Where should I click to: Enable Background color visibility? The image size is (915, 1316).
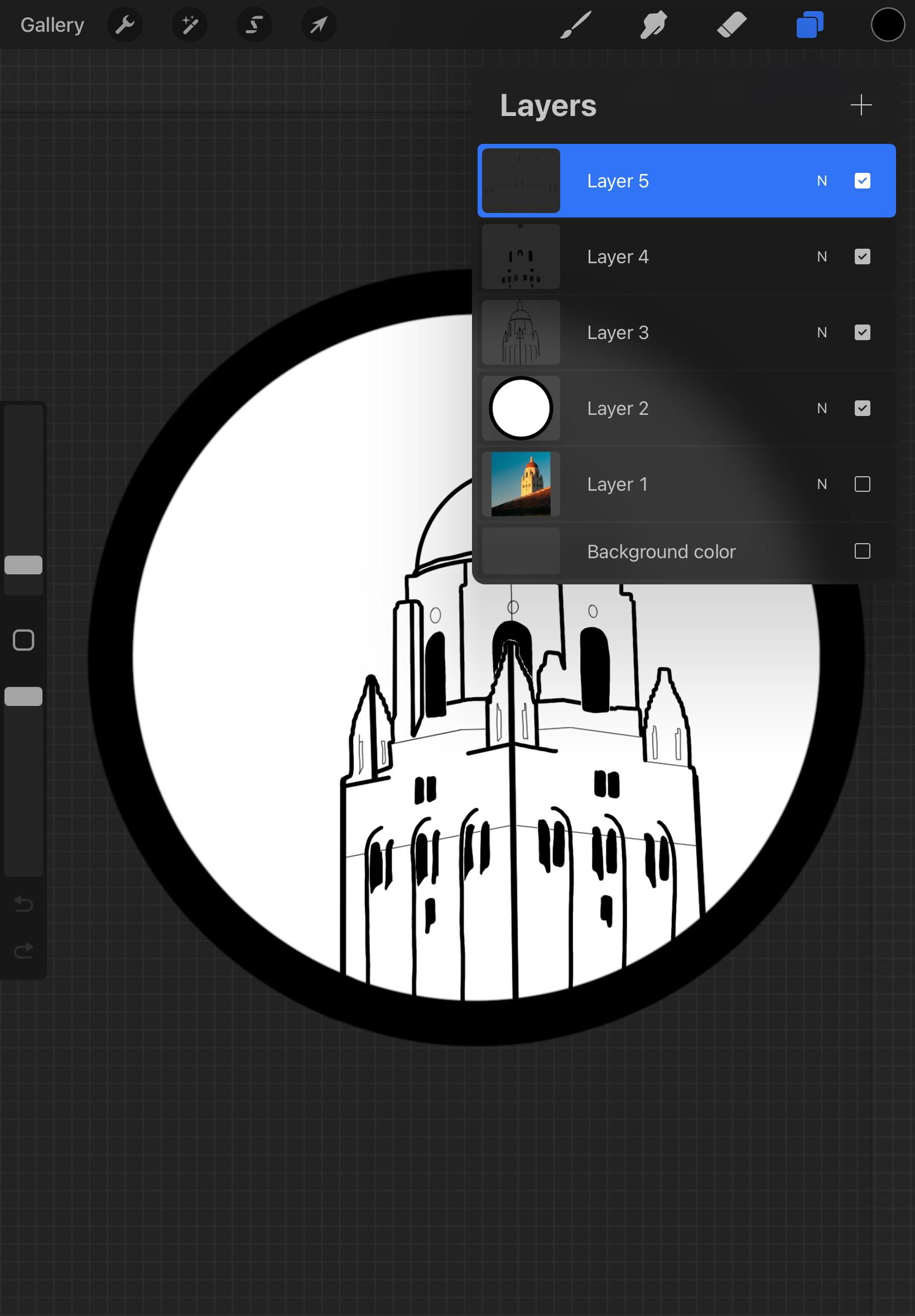tap(862, 551)
